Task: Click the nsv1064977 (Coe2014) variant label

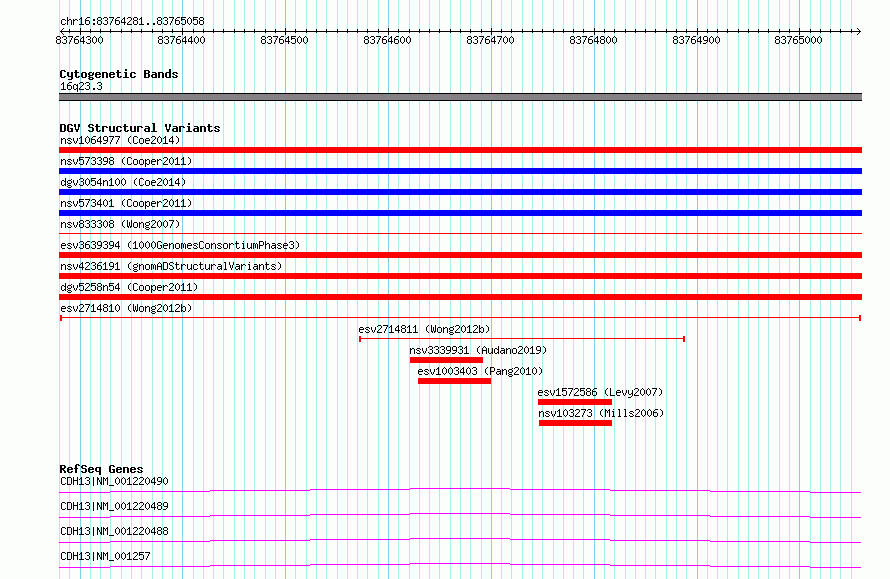Action: [120, 140]
